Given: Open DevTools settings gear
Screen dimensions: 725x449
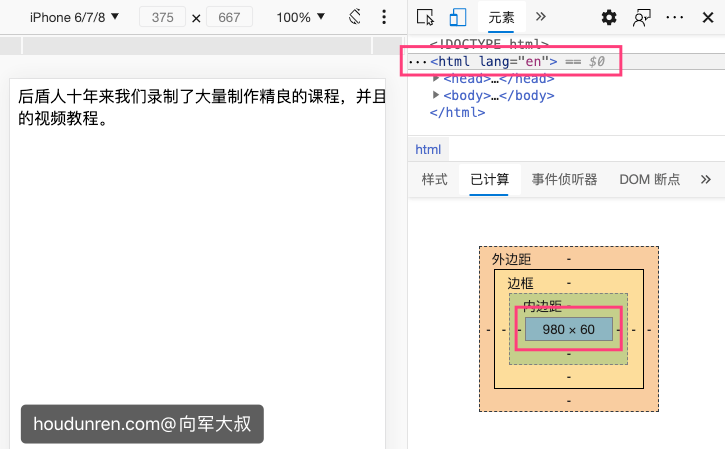Looking at the screenshot, I should click(609, 17).
